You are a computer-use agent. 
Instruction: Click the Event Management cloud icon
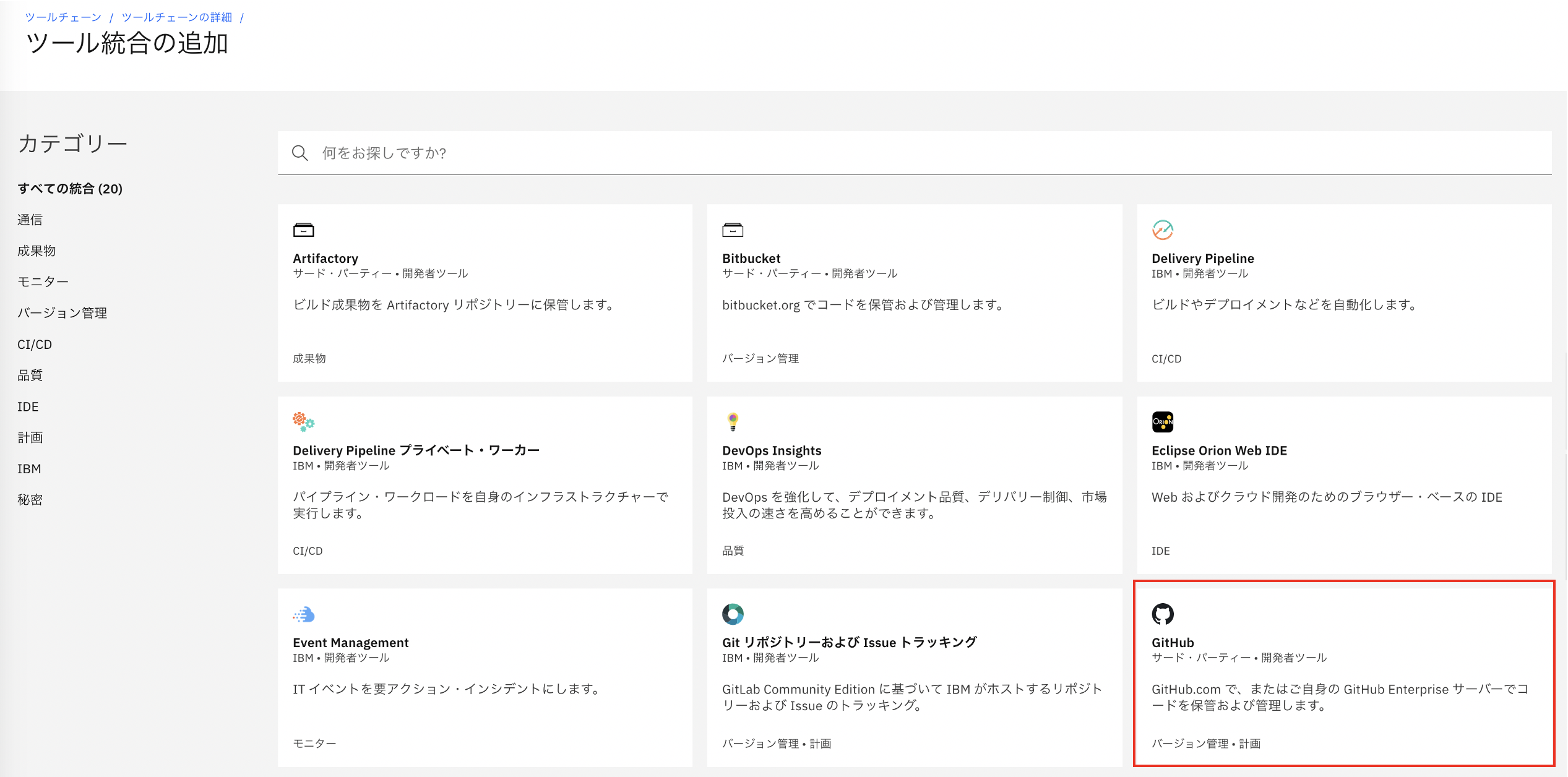coord(303,614)
